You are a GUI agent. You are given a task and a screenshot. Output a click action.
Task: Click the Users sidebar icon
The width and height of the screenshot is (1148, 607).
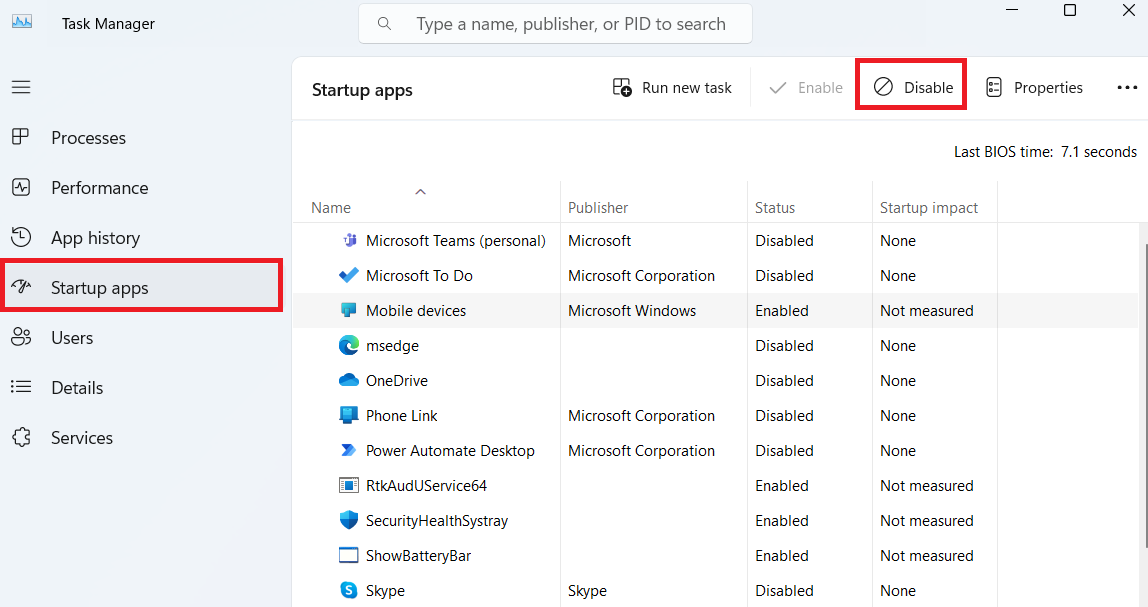[x=21, y=337]
